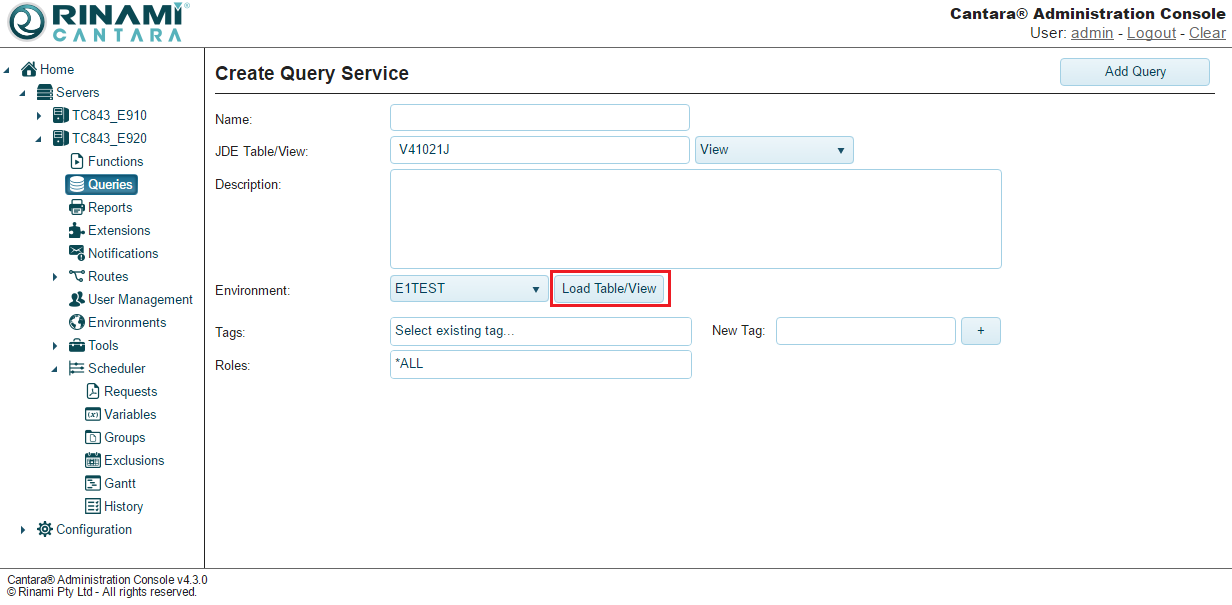Open the E1TEST environment dropdown
This screenshot has width=1232, height=605.
pyautogui.click(x=468, y=289)
